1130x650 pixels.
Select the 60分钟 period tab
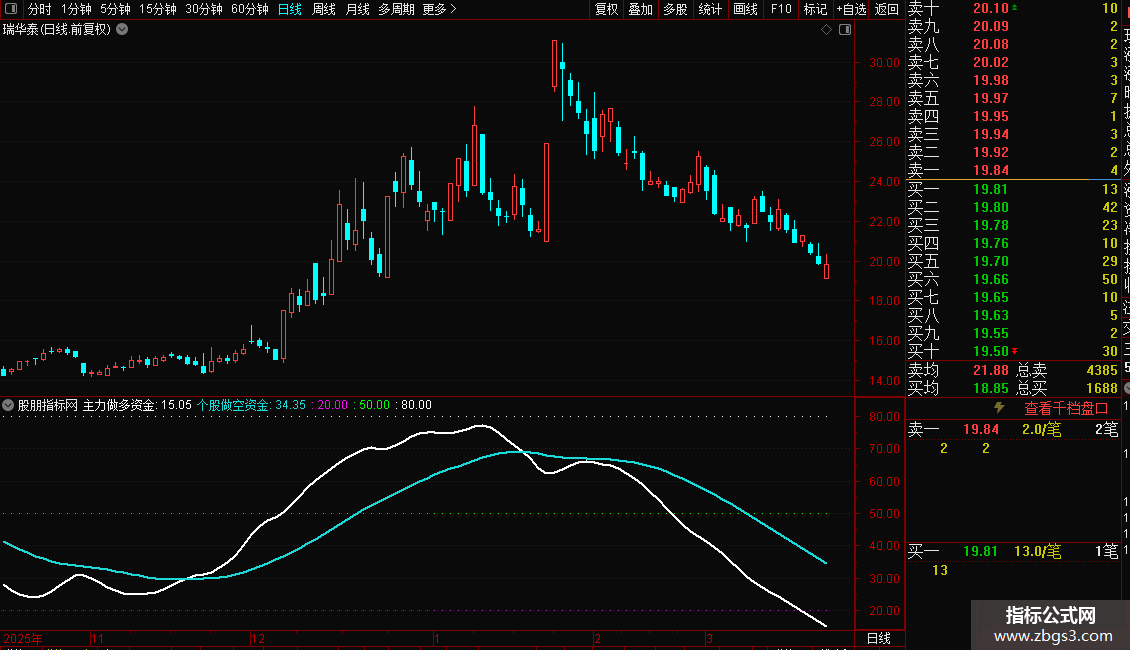click(250, 9)
